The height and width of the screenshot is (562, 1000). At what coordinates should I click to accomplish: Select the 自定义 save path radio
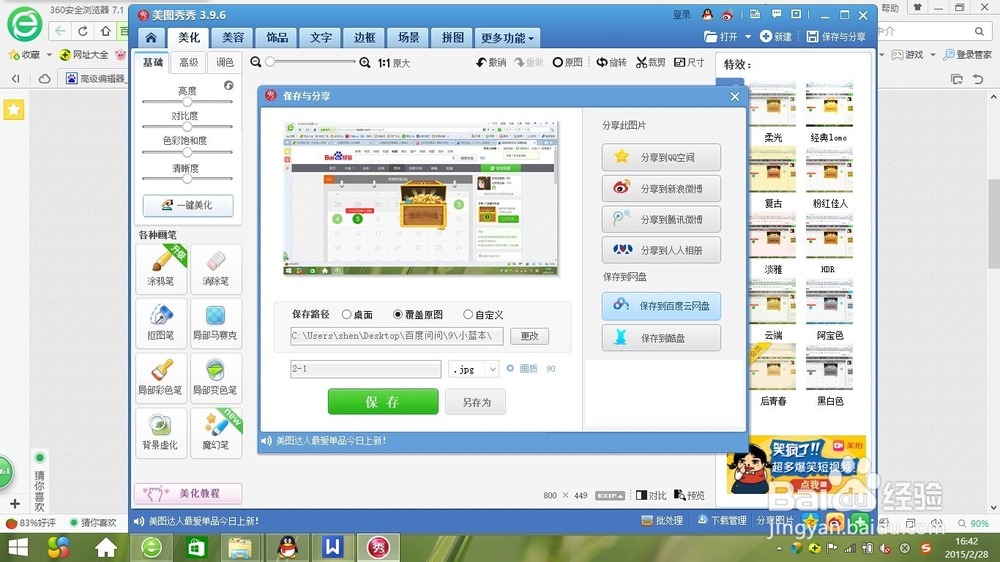tap(468, 314)
